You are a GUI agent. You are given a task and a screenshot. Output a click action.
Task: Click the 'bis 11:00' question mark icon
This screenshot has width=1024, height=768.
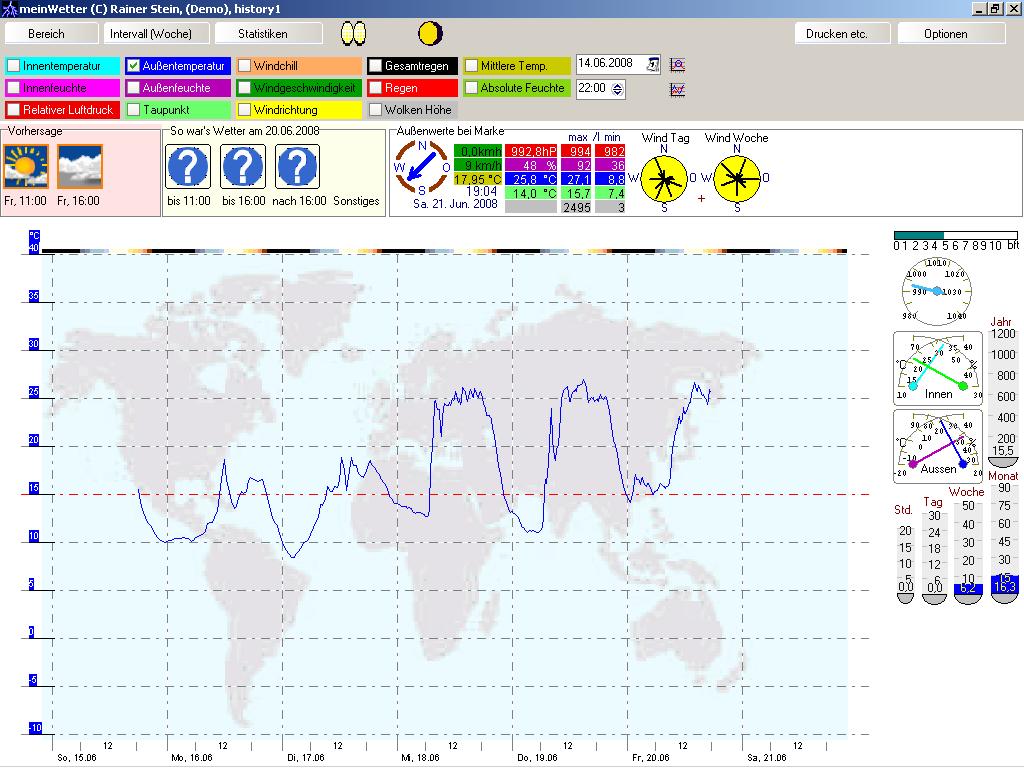tap(188, 167)
